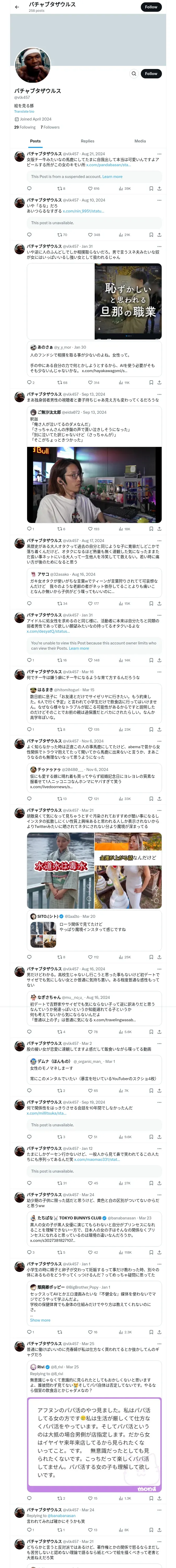Open more options on the Aug 10, 2024 post
This screenshot has width=176, height=1568.
(159, 200)
